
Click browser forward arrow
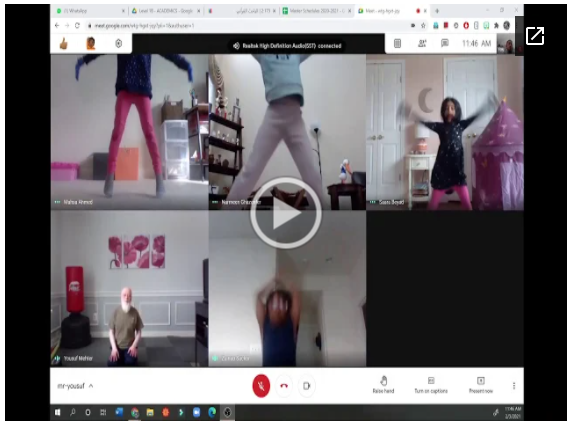(x=67, y=25)
